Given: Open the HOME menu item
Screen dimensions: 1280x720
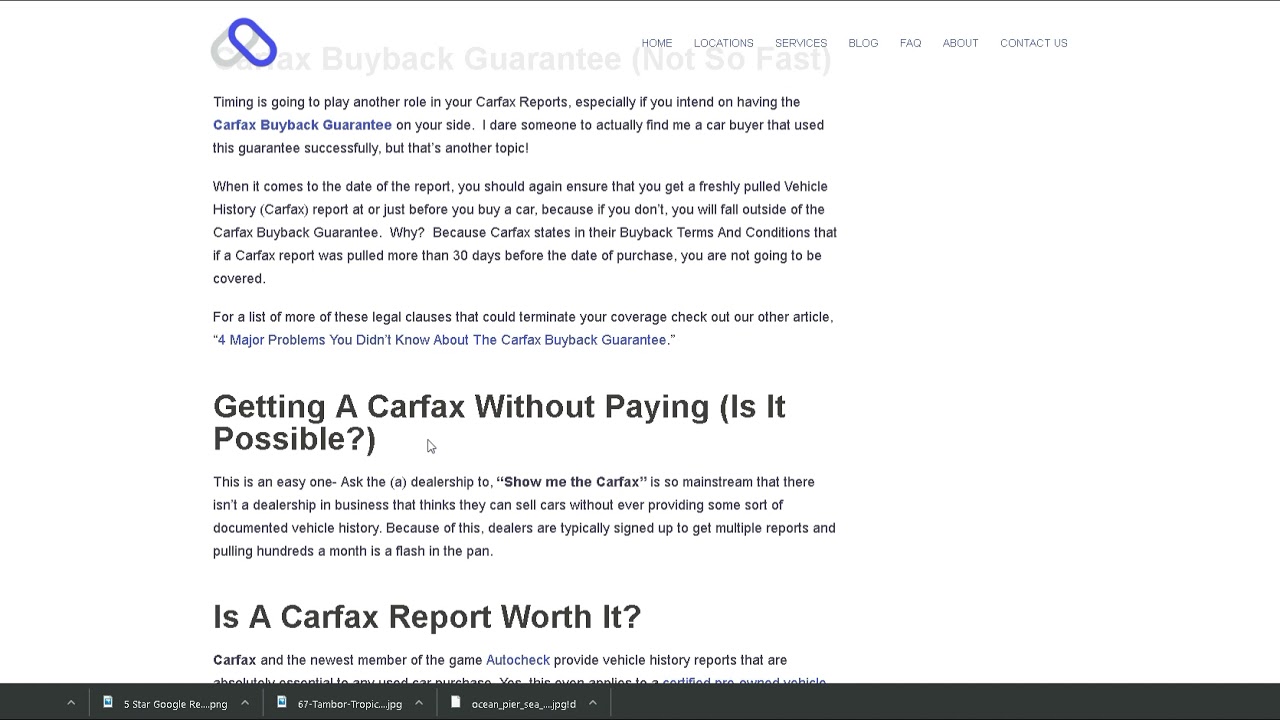Looking at the screenshot, I should (x=657, y=43).
